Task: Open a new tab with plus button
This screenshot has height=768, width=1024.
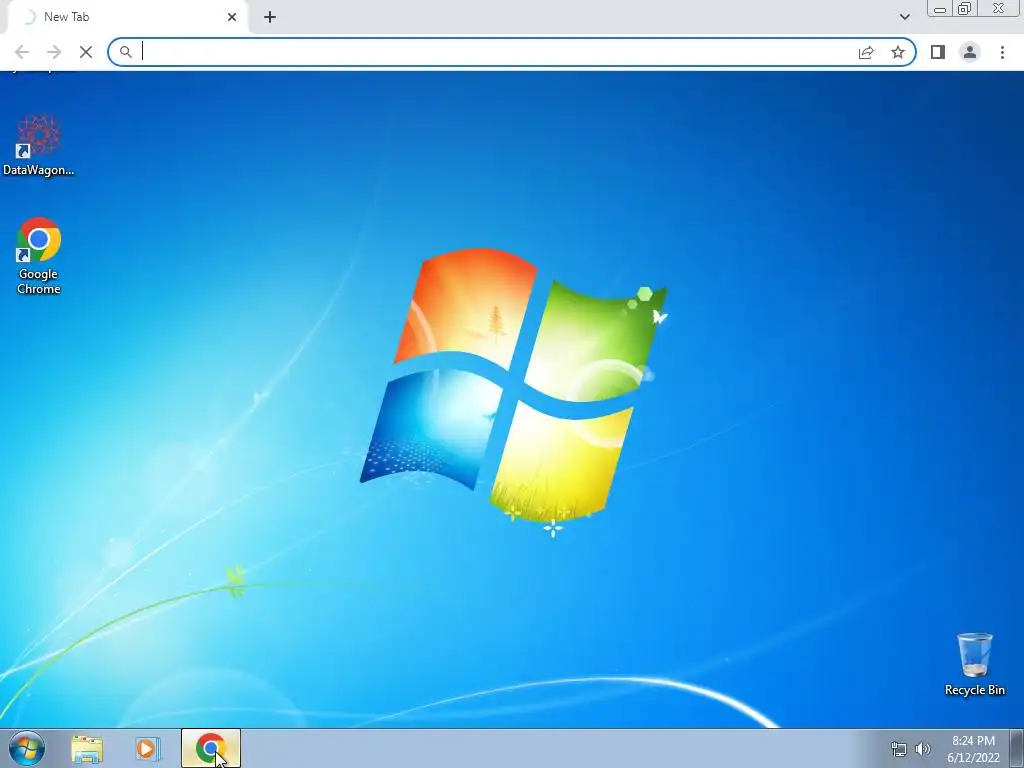Action: click(270, 17)
